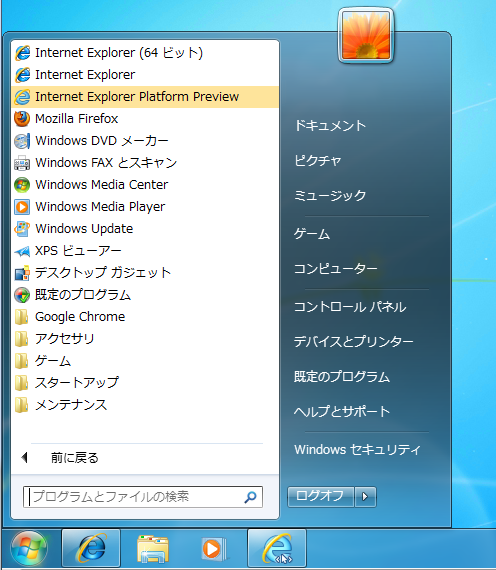Click the Windows Update icon
This screenshot has width=496, height=570.
(x=22, y=229)
